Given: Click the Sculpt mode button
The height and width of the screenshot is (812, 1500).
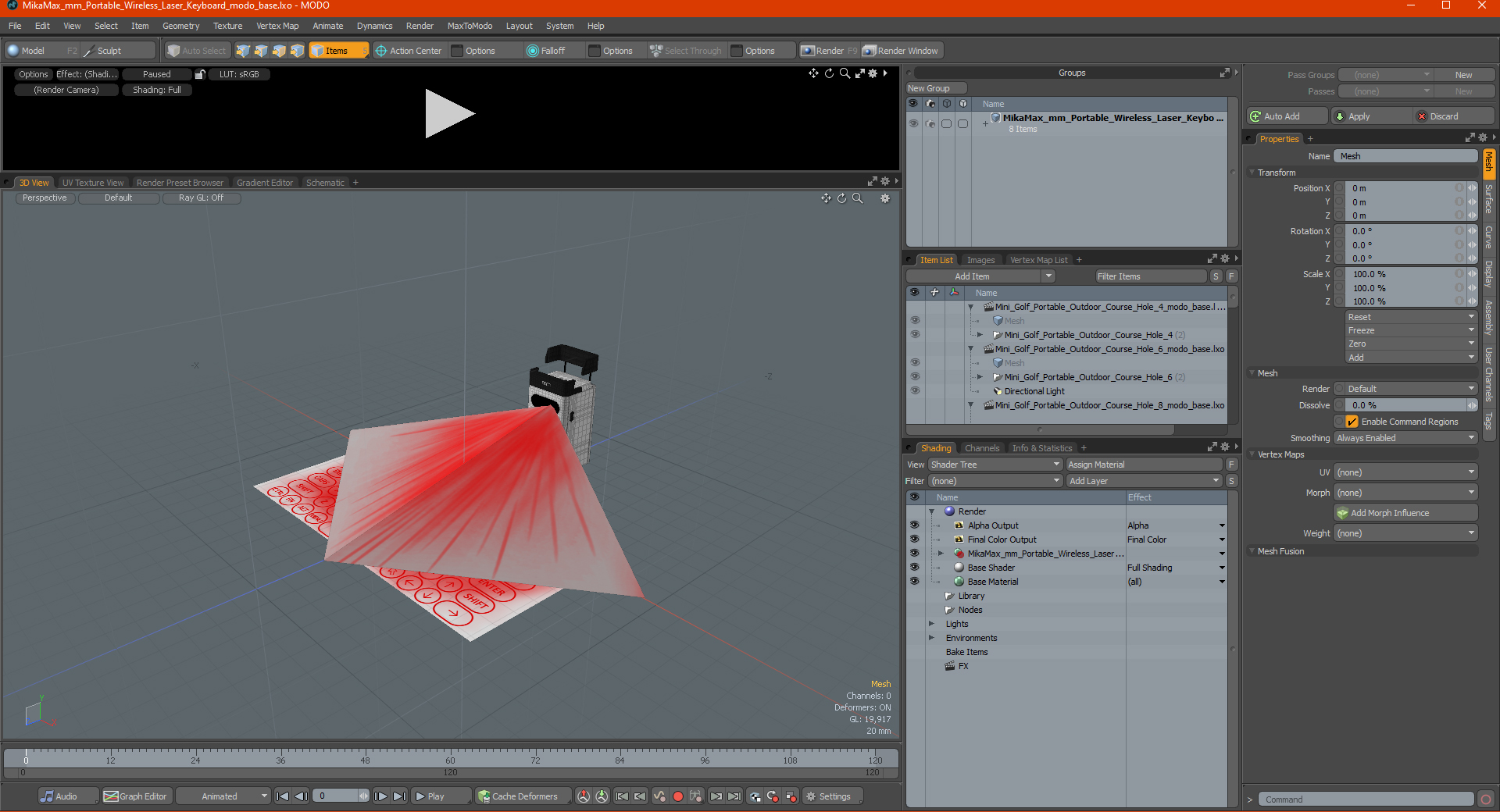Looking at the screenshot, I should tap(119, 51).
